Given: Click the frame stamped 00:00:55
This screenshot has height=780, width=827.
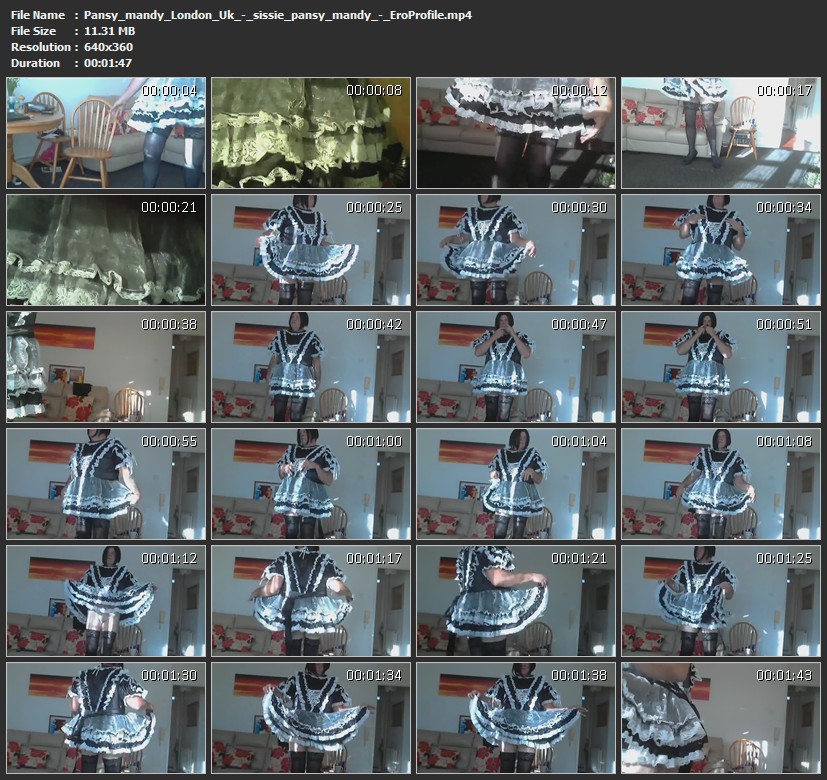Looking at the screenshot, I should (x=106, y=483).
